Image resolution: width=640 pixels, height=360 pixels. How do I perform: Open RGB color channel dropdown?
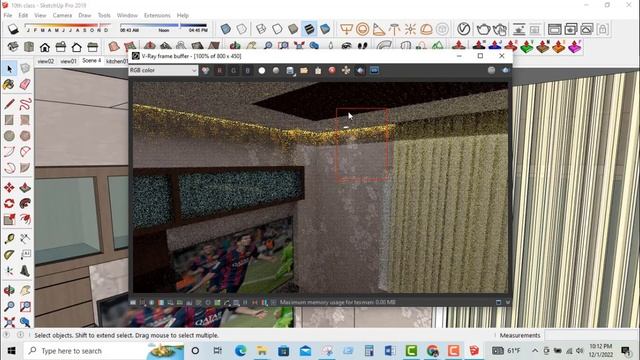pos(163,71)
